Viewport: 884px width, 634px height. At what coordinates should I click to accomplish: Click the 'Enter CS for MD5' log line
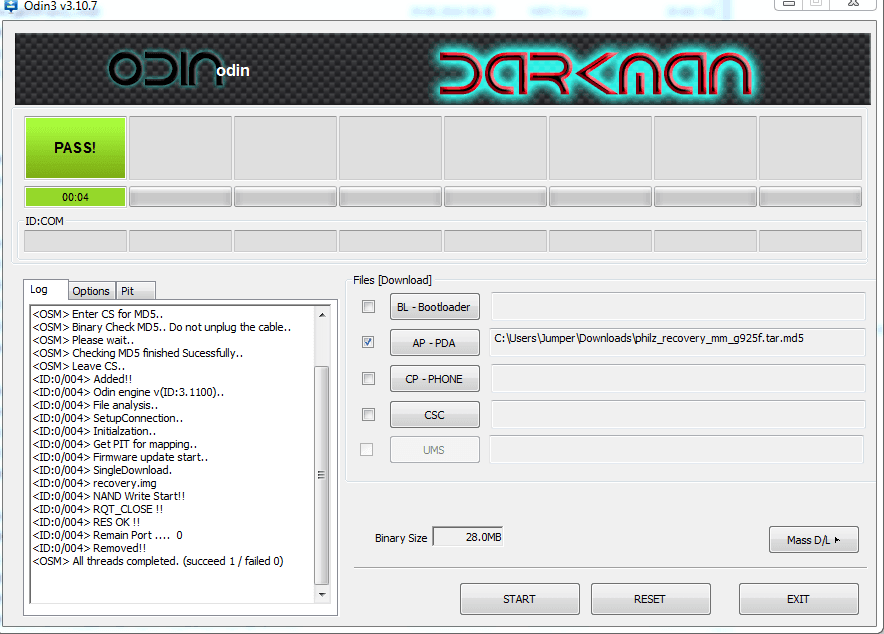(x=98, y=314)
